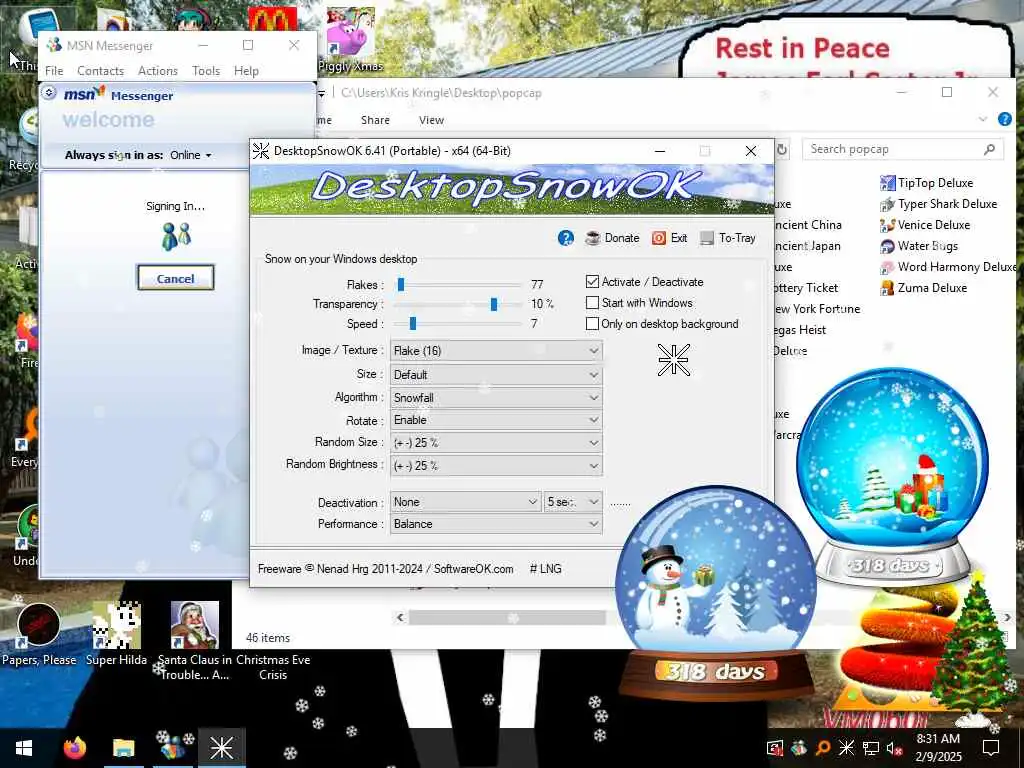Open the Windows Start button
This screenshot has width=1024, height=768.
tap(24, 748)
